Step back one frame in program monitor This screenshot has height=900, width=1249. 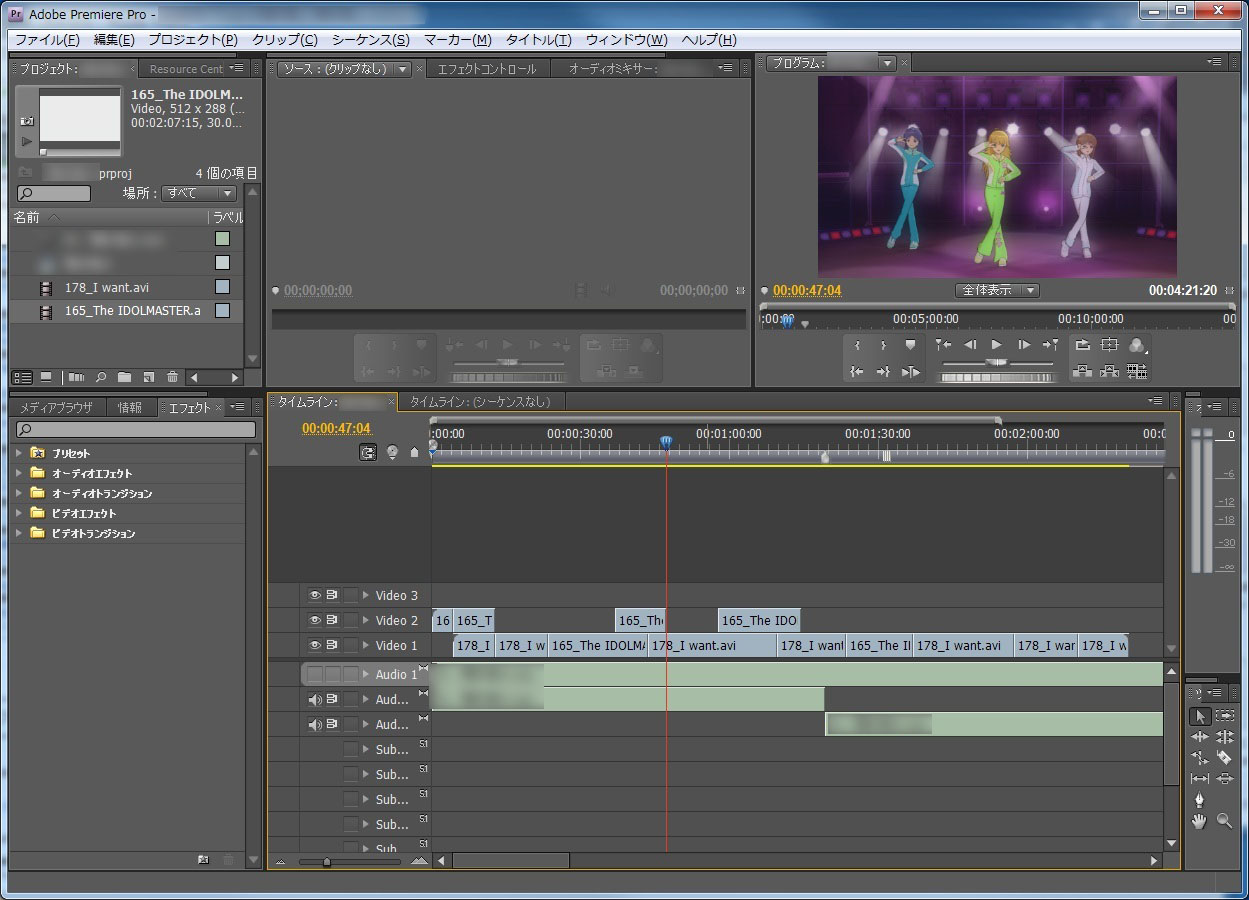pyautogui.click(x=970, y=345)
